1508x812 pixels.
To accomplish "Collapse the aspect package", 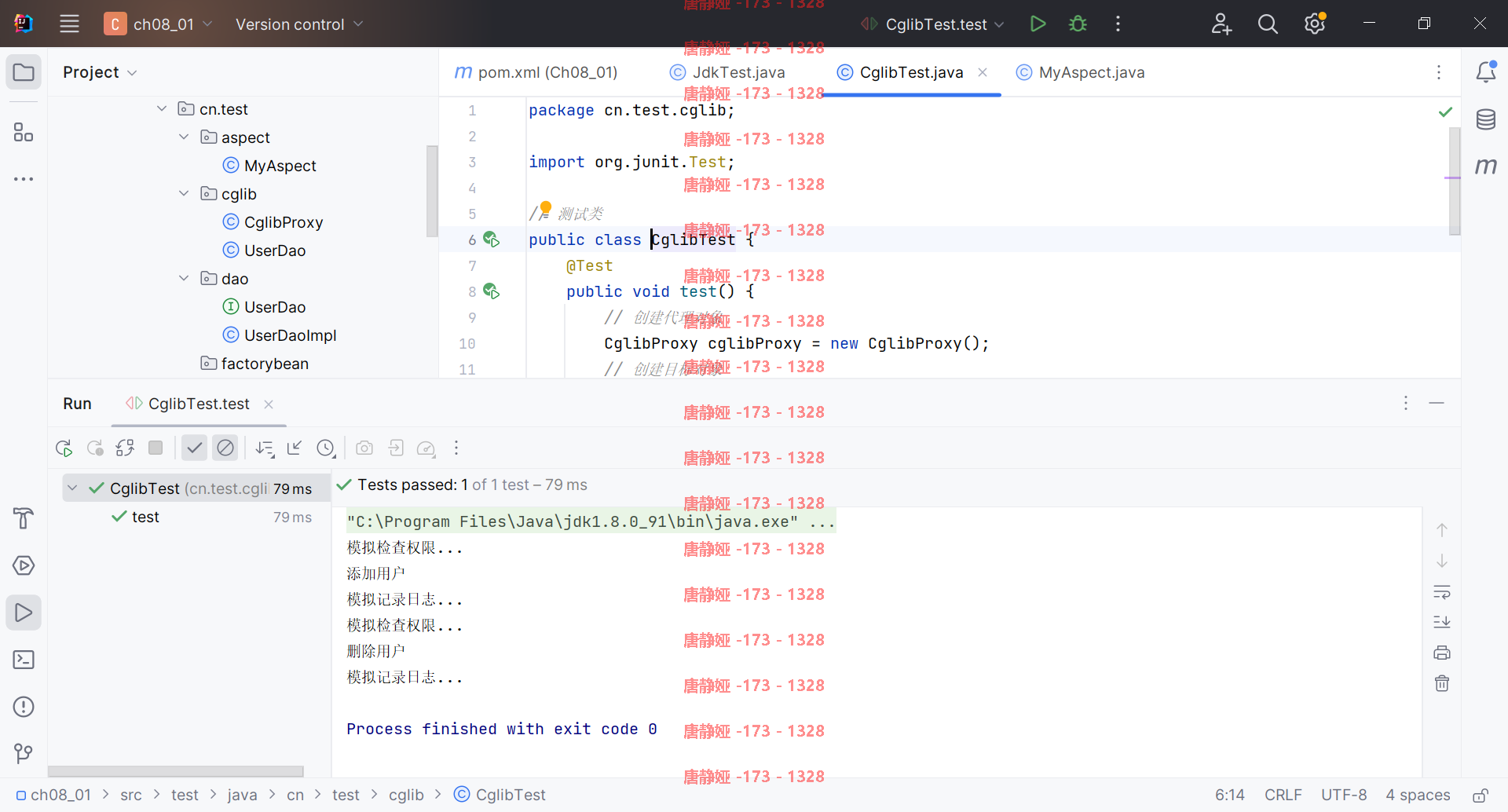I will 184,137.
